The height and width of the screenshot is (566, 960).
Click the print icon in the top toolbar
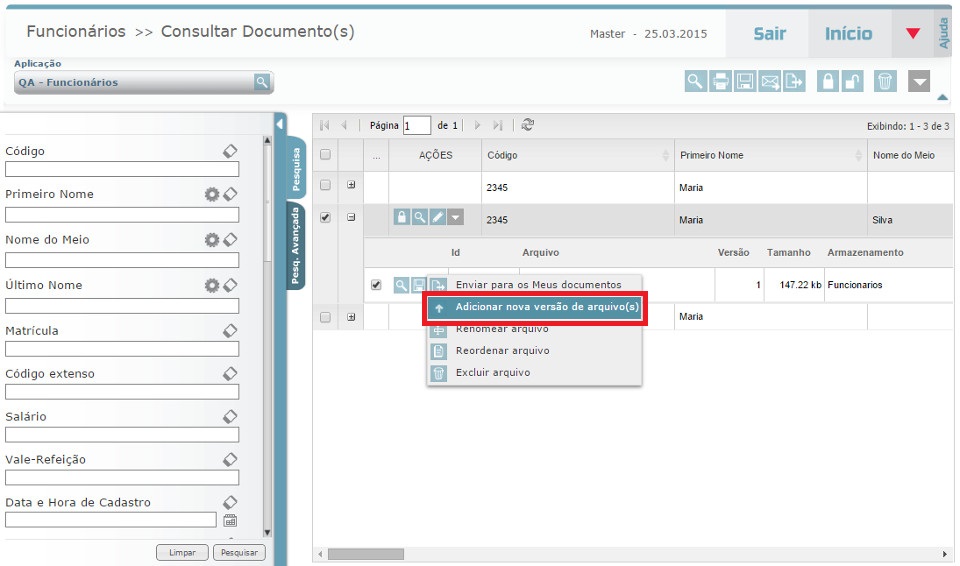(x=720, y=82)
